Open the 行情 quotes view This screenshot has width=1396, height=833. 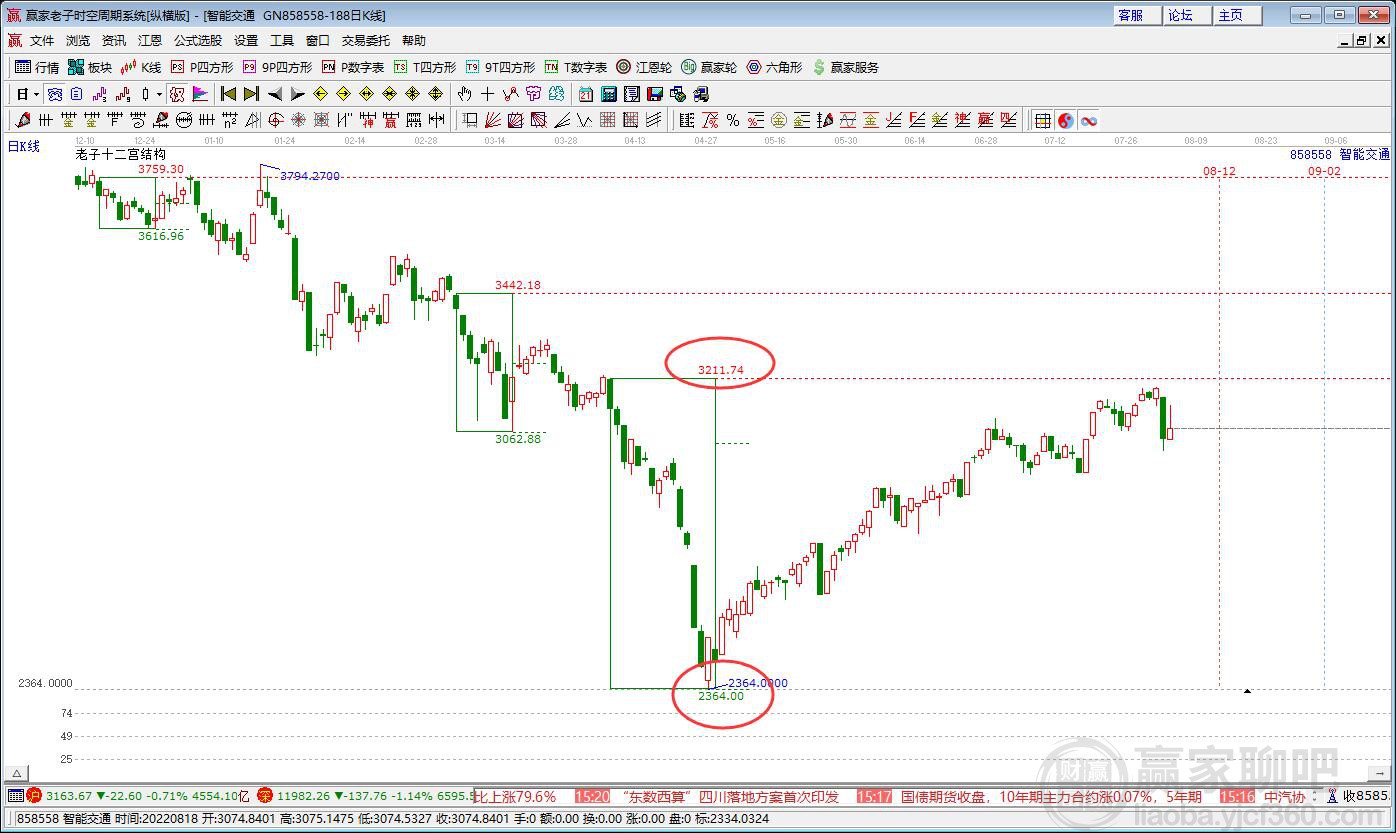click(x=37, y=67)
